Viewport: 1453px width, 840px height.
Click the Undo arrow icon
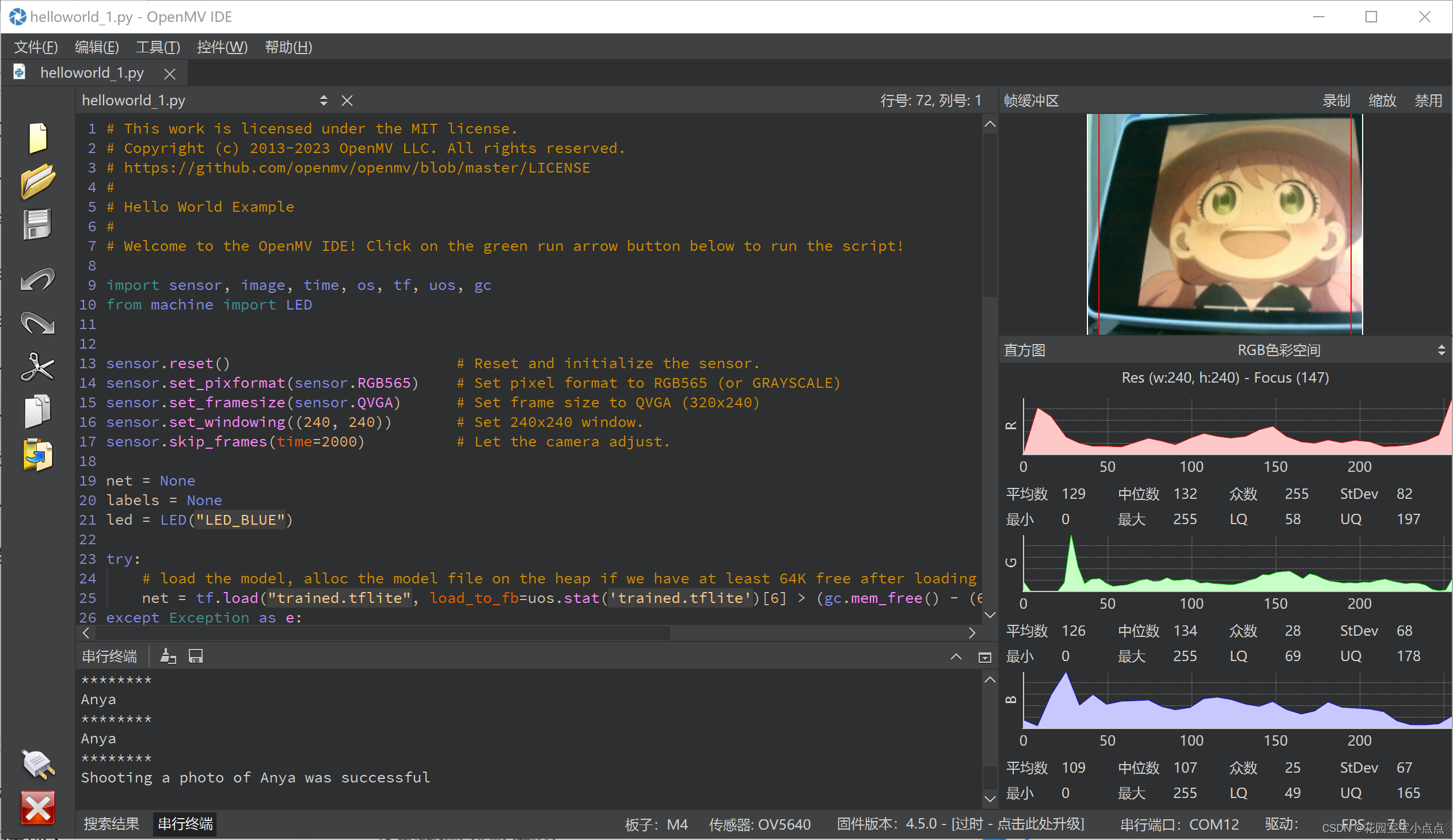point(38,280)
